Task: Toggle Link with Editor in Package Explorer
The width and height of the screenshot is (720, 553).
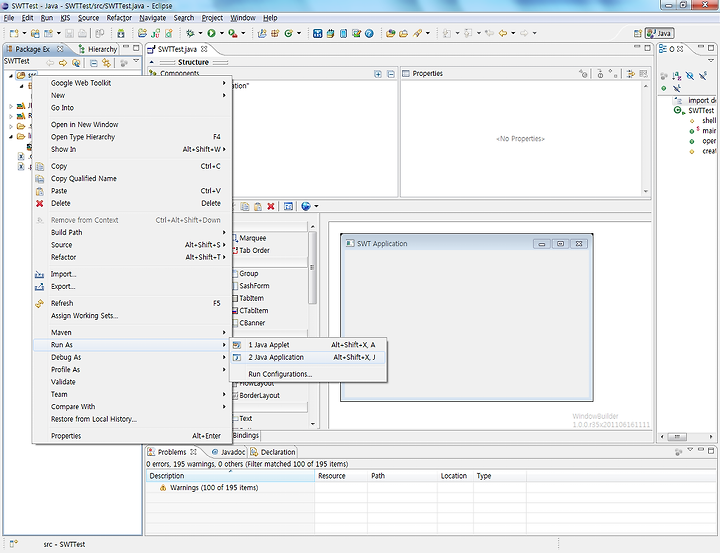Action: pos(106,63)
